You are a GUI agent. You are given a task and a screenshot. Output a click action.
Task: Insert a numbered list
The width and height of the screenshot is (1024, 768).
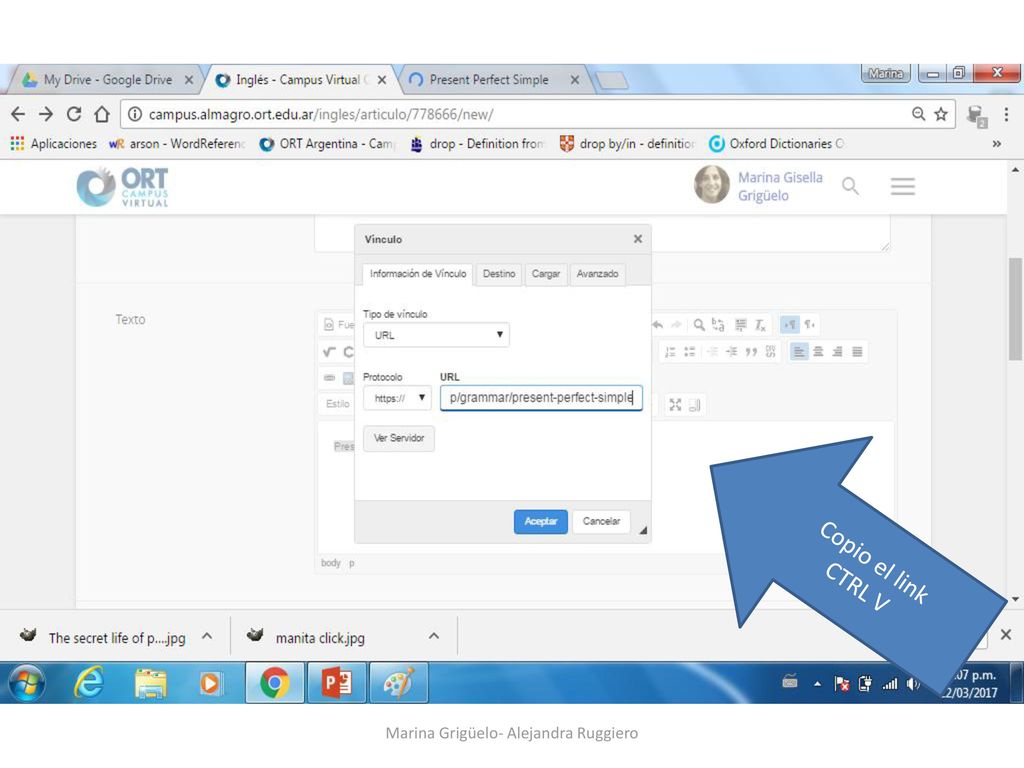pyautogui.click(x=670, y=352)
